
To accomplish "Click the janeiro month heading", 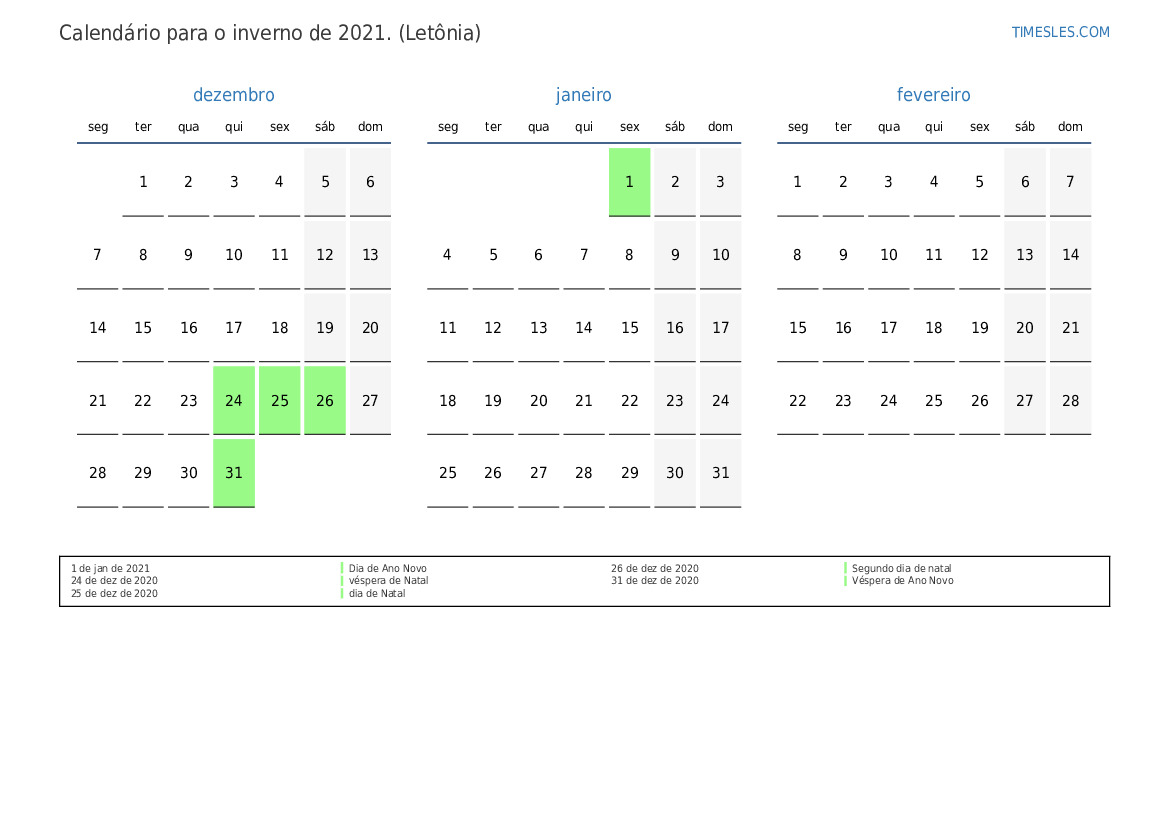I will (x=583, y=95).
